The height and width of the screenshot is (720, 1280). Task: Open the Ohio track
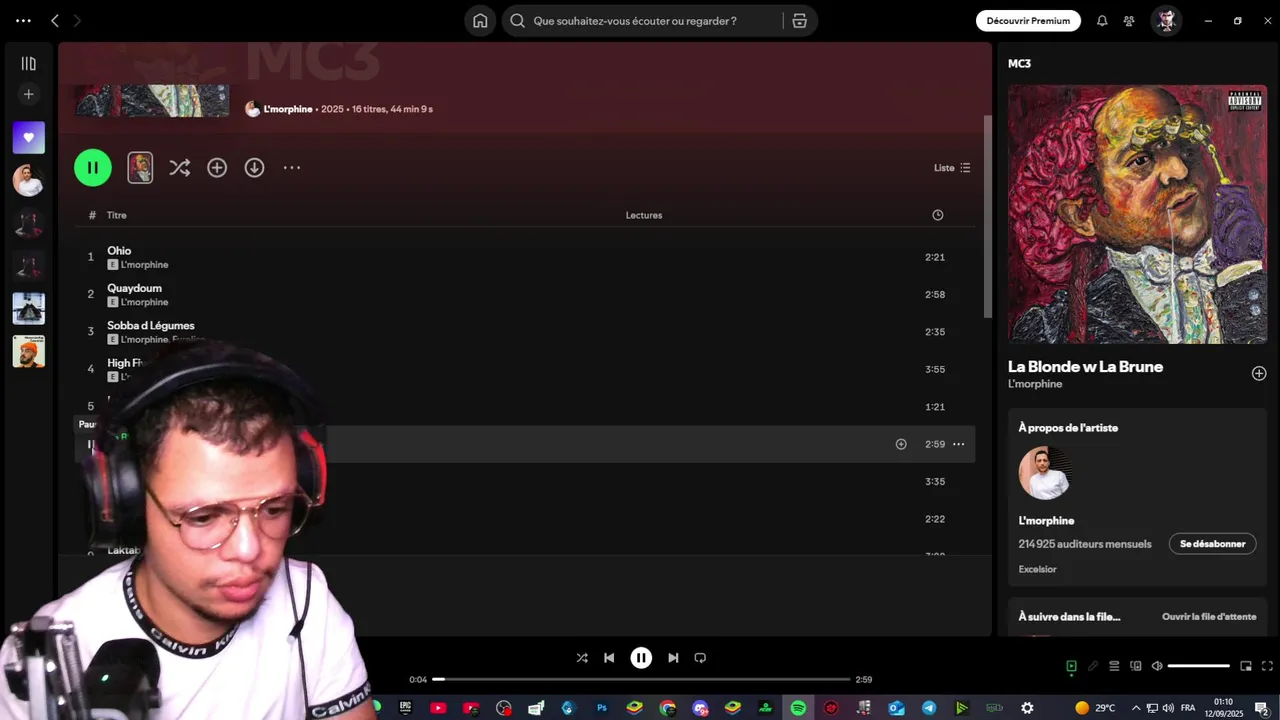[x=119, y=250]
